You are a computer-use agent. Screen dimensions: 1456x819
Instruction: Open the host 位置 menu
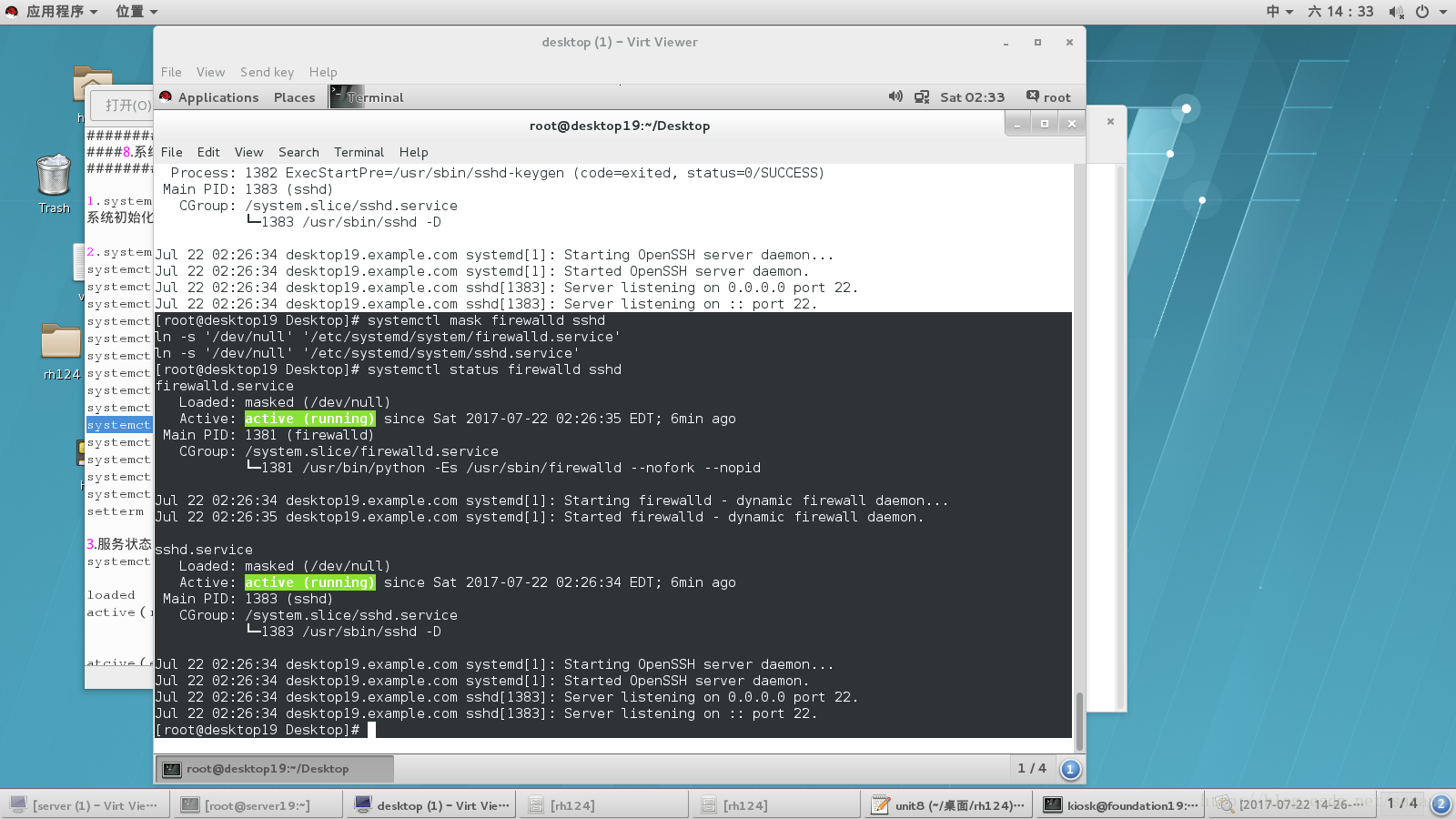(136, 12)
